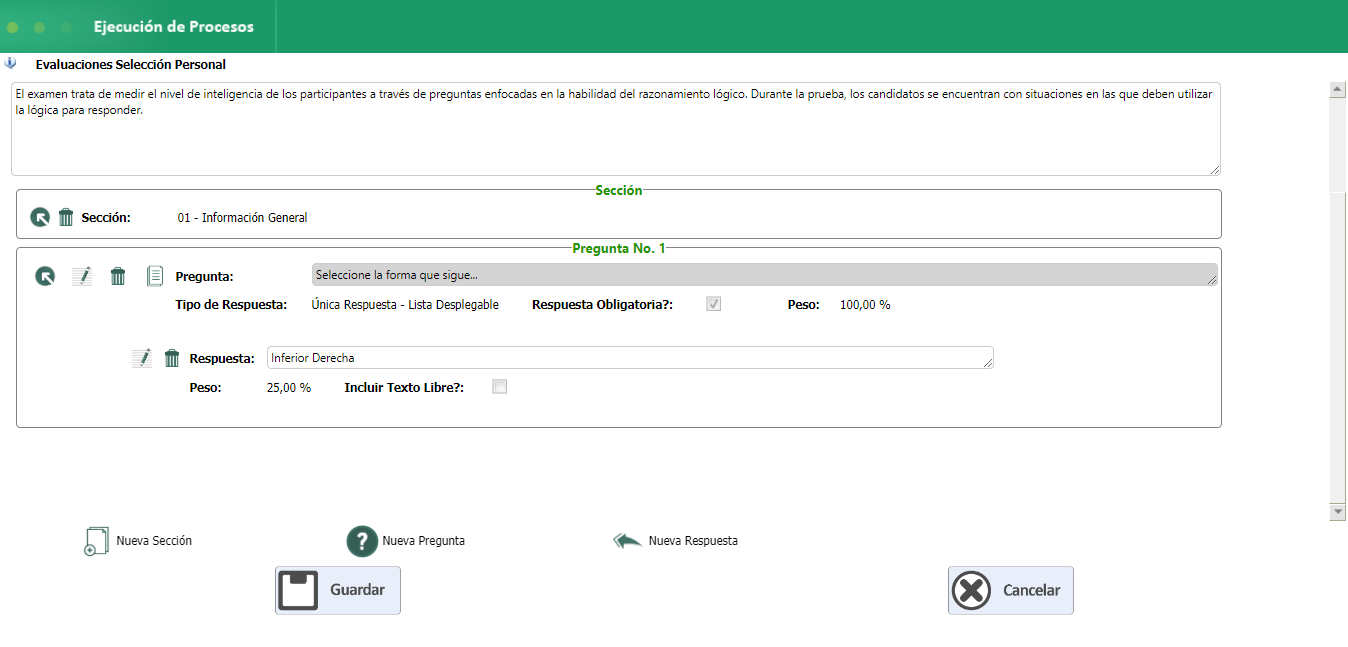Click the 'Respuesta Obligatoria?:' label
The width and height of the screenshot is (1348, 647).
603,305
